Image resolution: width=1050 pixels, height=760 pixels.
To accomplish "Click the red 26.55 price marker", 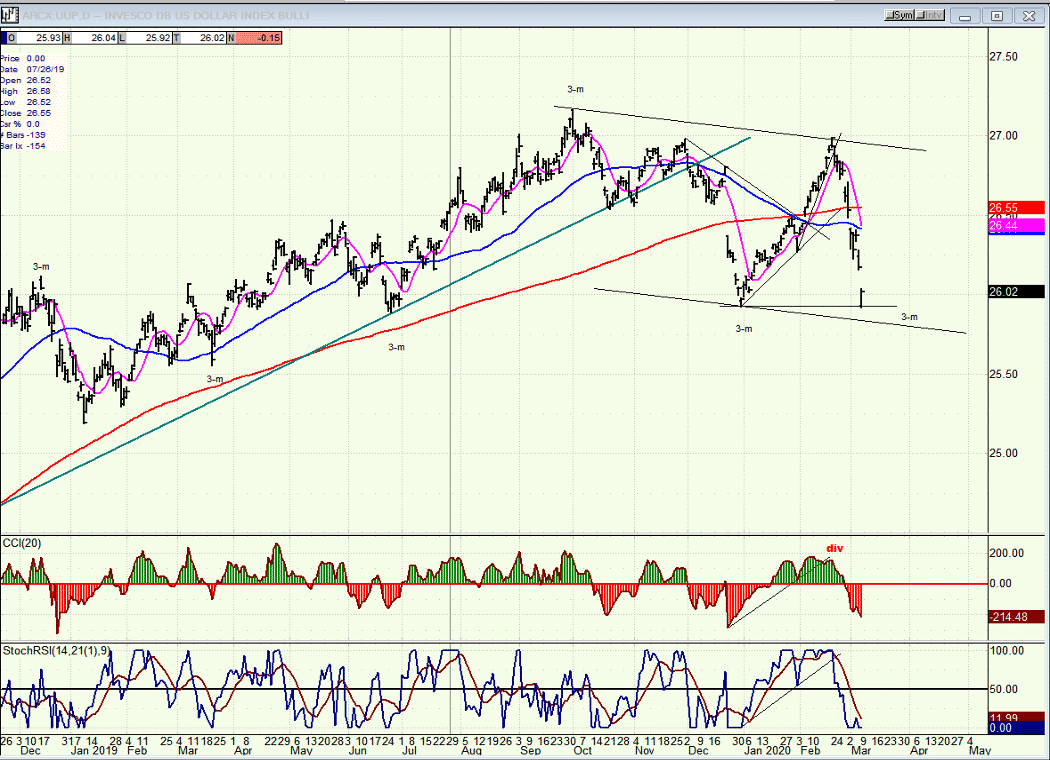I will (1017, 208).
